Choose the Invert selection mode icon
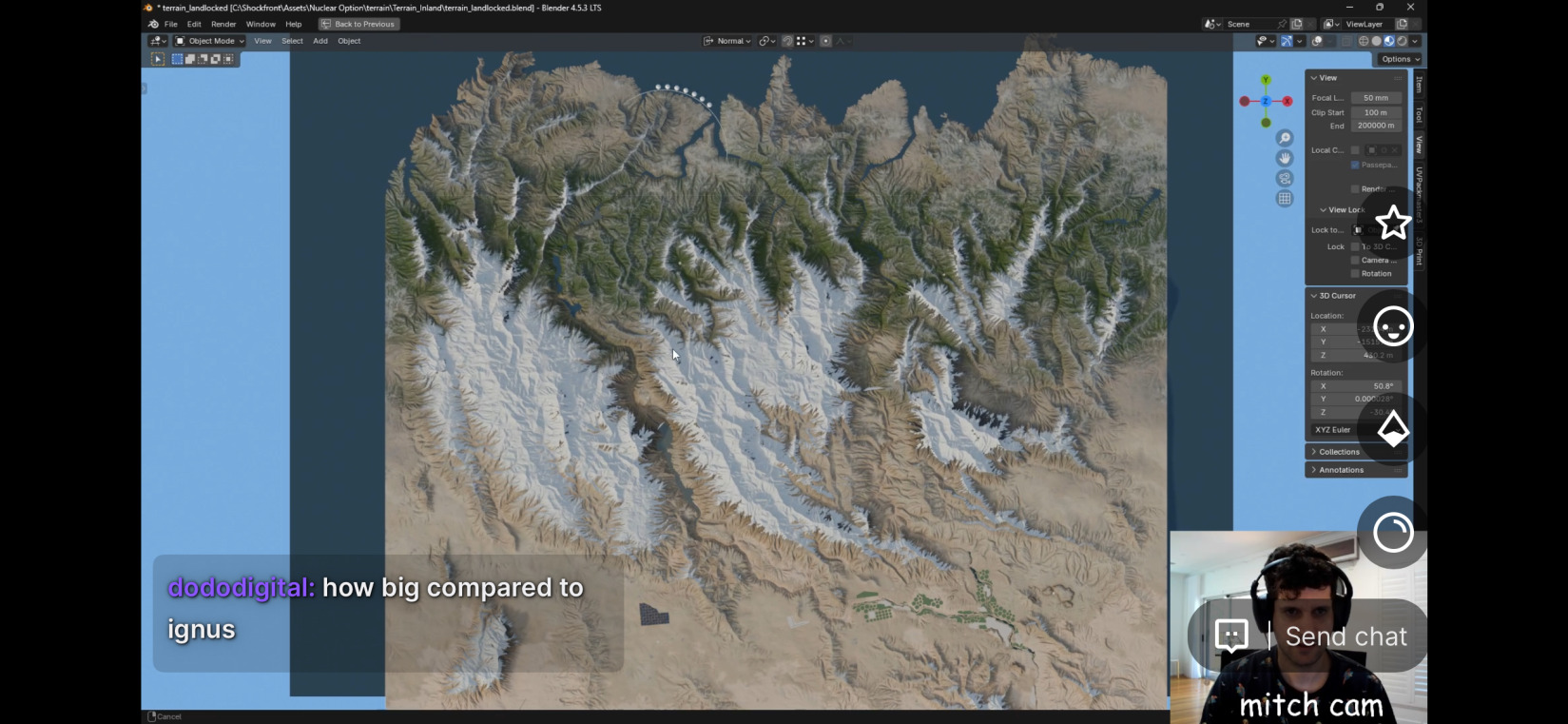 [x=215, y=59]
